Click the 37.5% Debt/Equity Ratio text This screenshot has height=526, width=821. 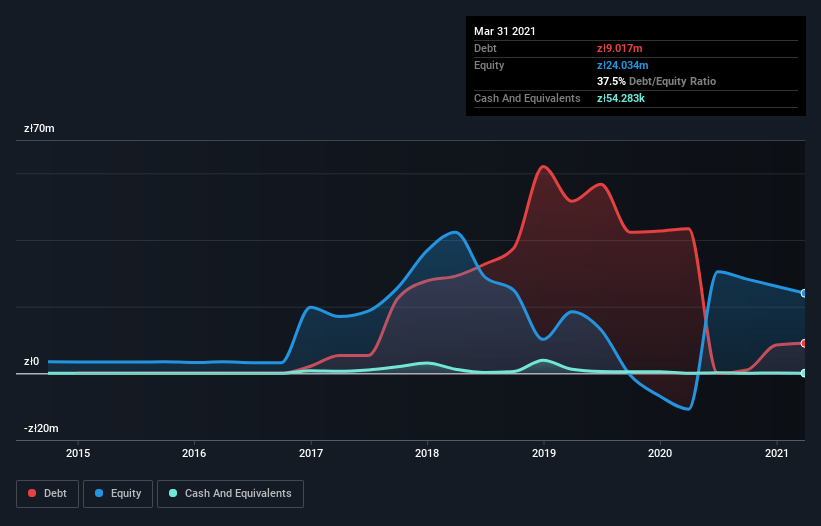pyautogui.click(x=657, y=81)
